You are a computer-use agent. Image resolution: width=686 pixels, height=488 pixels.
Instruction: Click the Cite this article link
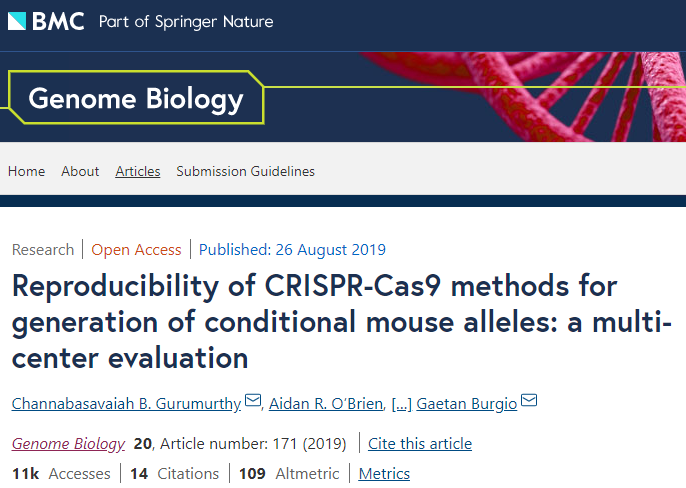(420, 443)
